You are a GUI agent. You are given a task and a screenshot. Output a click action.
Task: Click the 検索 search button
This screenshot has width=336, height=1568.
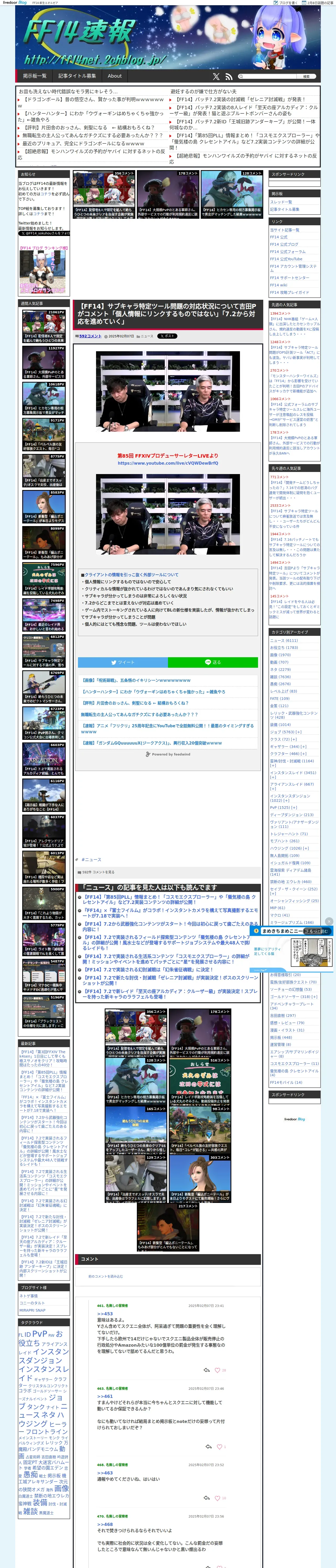click(306, 76)
